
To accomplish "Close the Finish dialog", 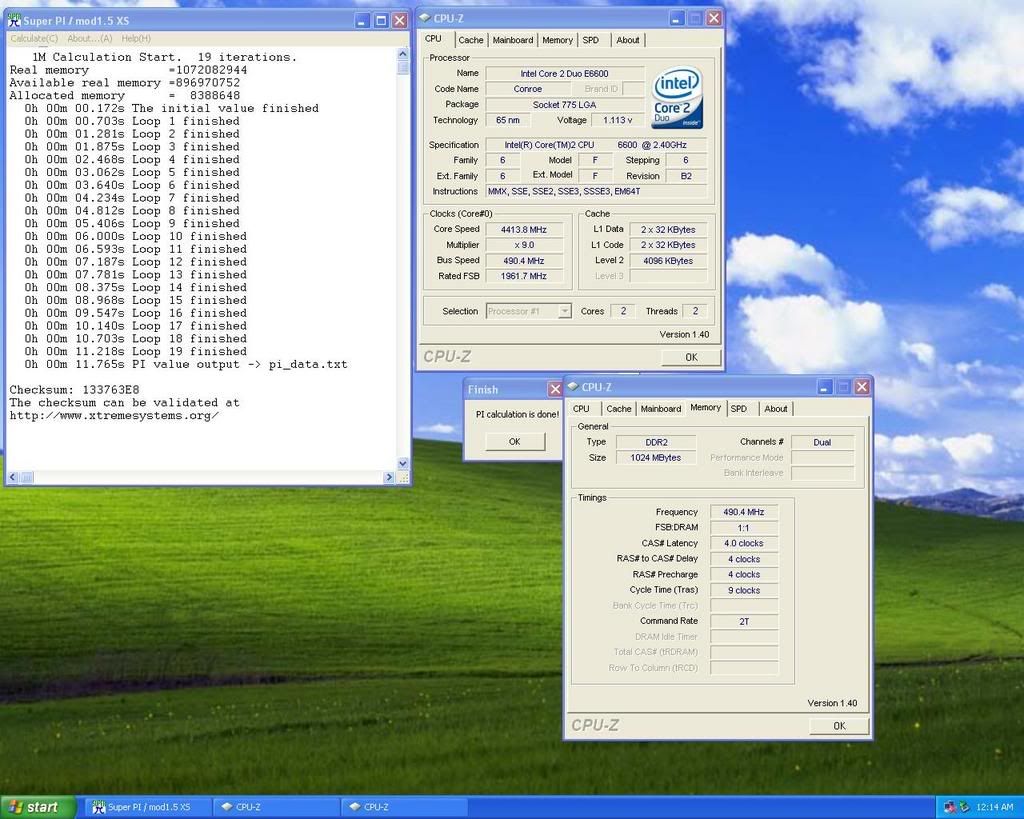I will (555, 389).
